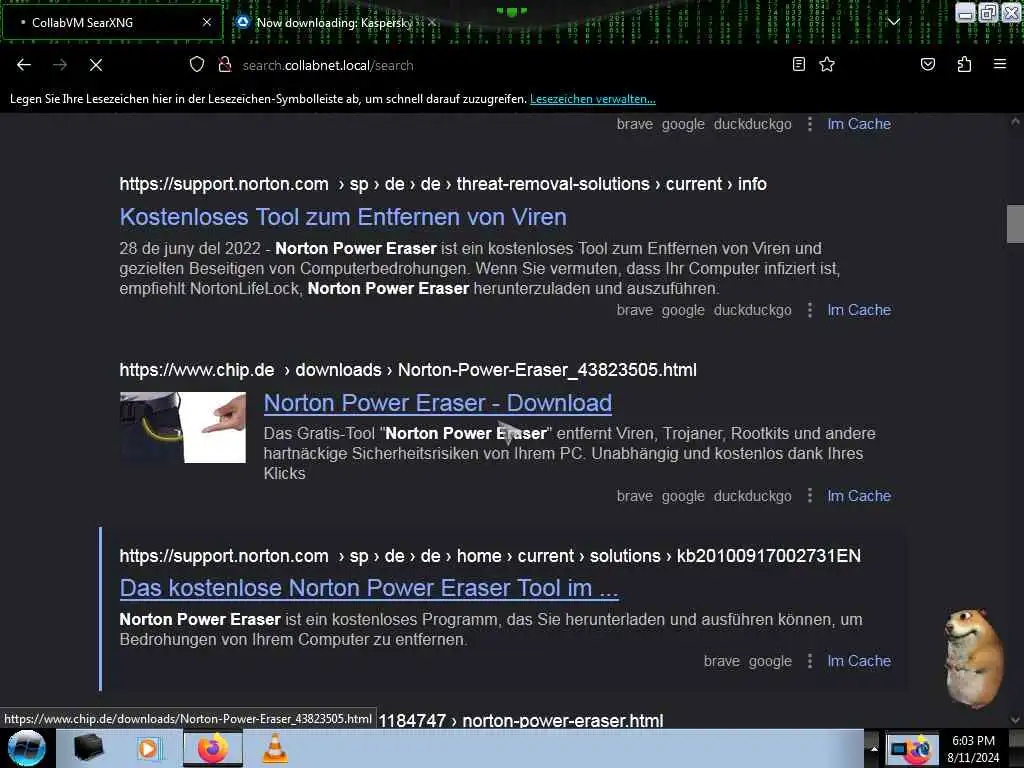Open Lesezeichen verwalten link
The height and width of the screenshot is (768, 1024).
click(x=592, y=99)
